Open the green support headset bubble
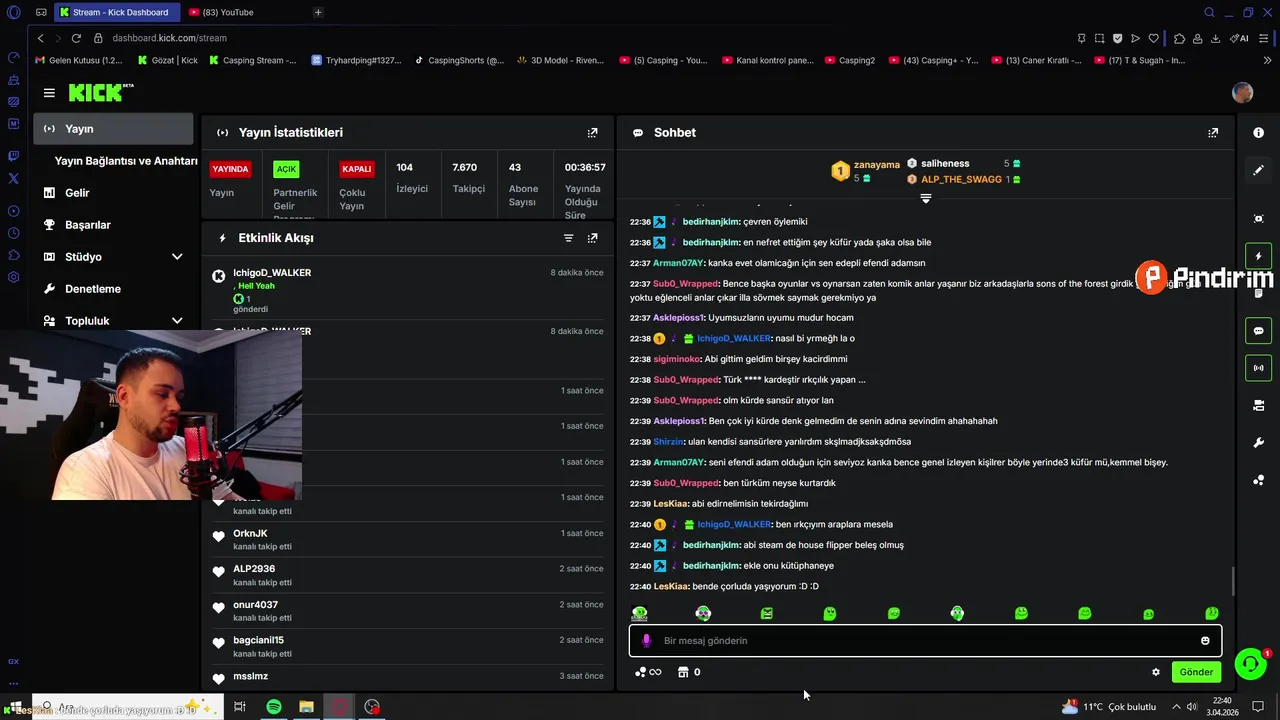The image size is (1280, 720). coord(1250,663)
